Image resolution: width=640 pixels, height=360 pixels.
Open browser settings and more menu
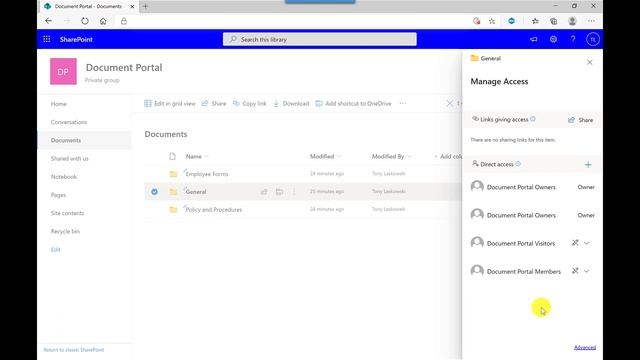tap(591, 21)
